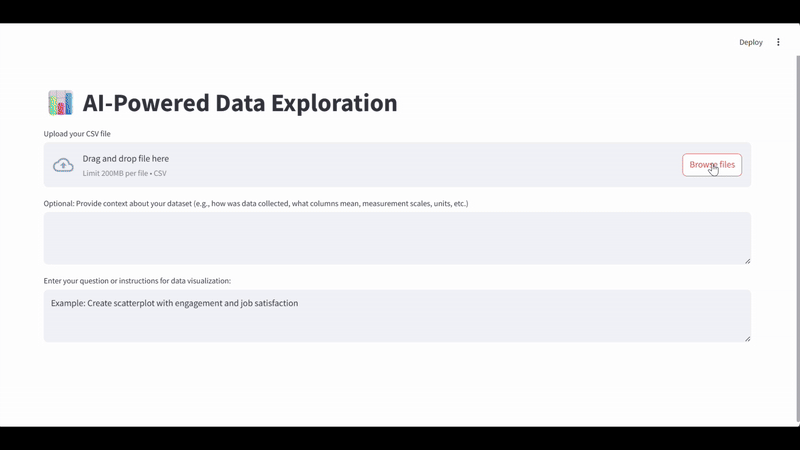Click the Deploy button
The image size is (800, 450).
(750, 42)
